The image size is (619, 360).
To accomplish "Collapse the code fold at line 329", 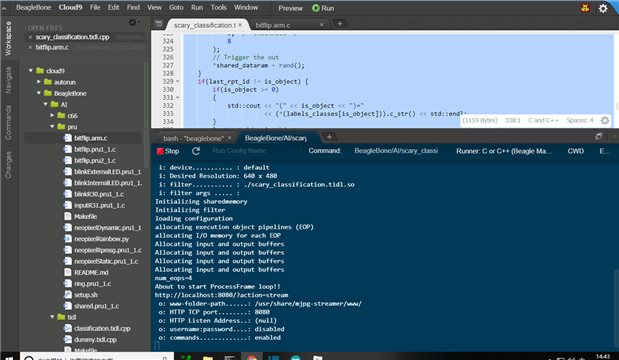I will tap(177, 82).
